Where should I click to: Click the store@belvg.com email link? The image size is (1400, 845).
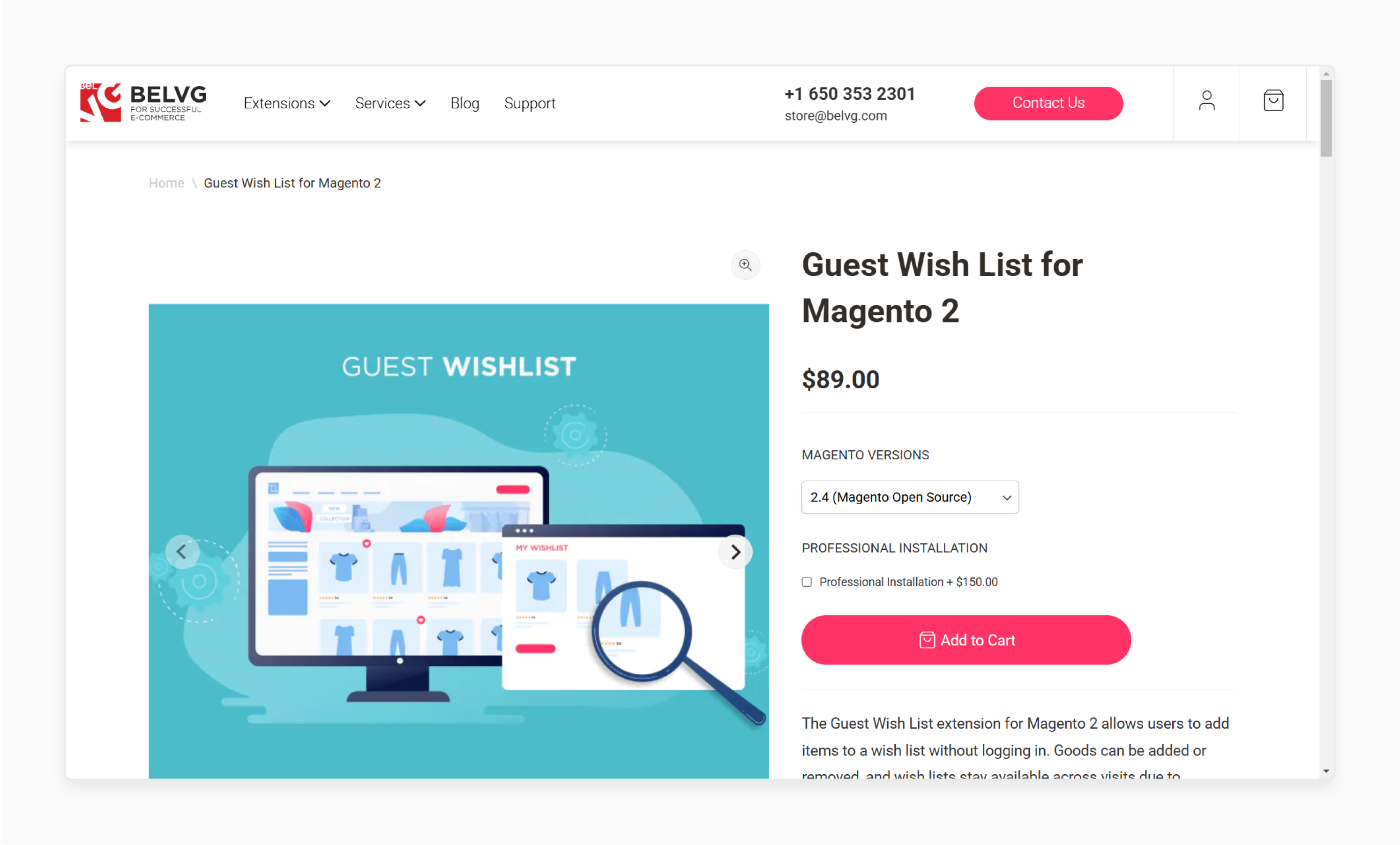pos(836,116)
